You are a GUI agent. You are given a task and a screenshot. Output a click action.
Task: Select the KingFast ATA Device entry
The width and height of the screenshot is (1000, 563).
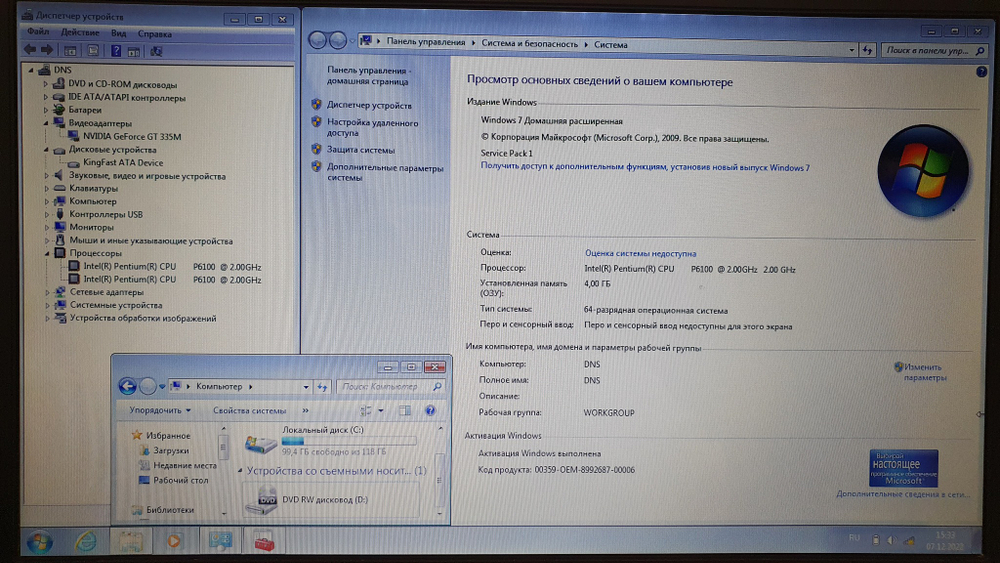(x=123, y=163)
